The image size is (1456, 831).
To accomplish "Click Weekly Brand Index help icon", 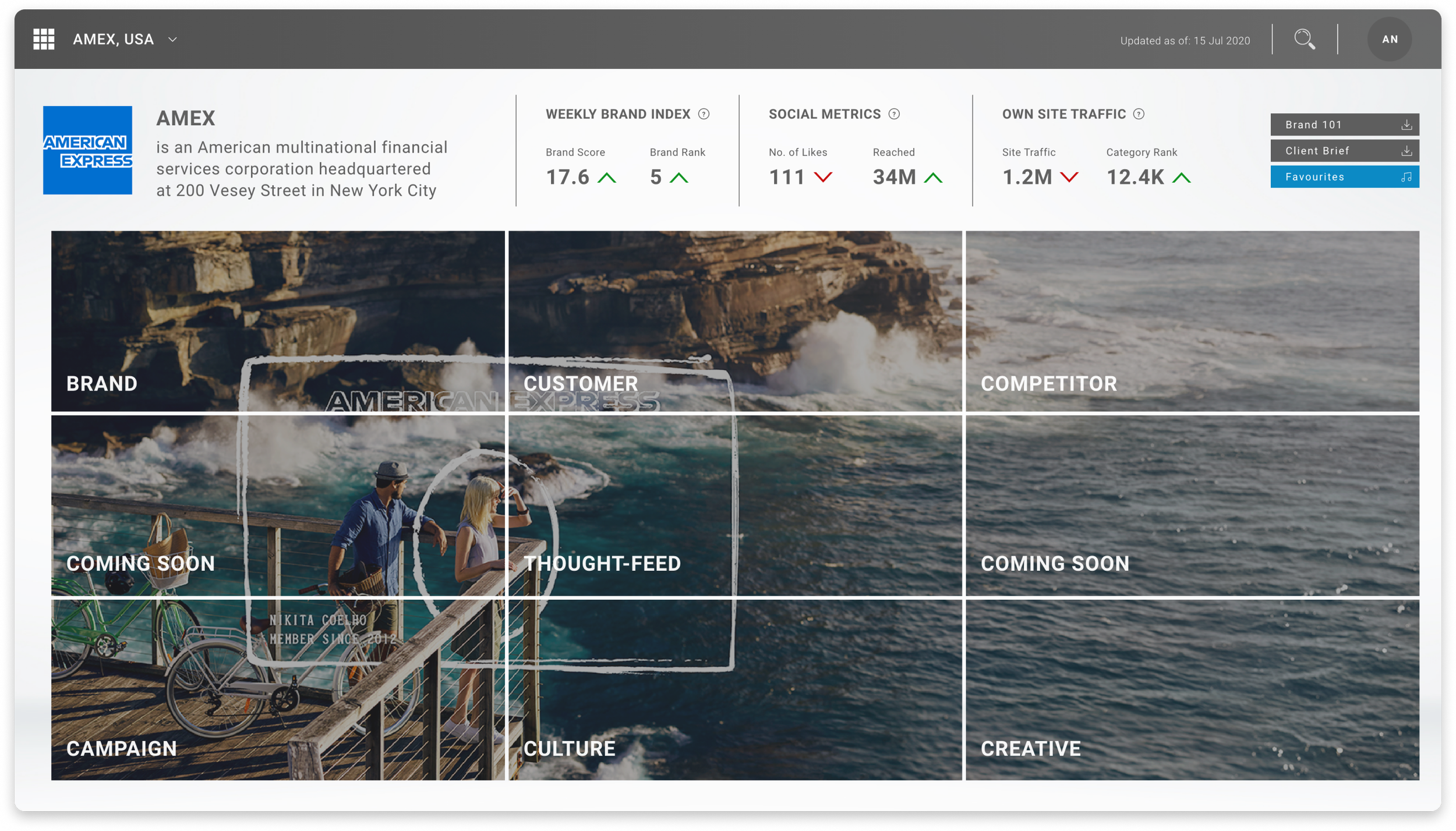I will (704, 114).
